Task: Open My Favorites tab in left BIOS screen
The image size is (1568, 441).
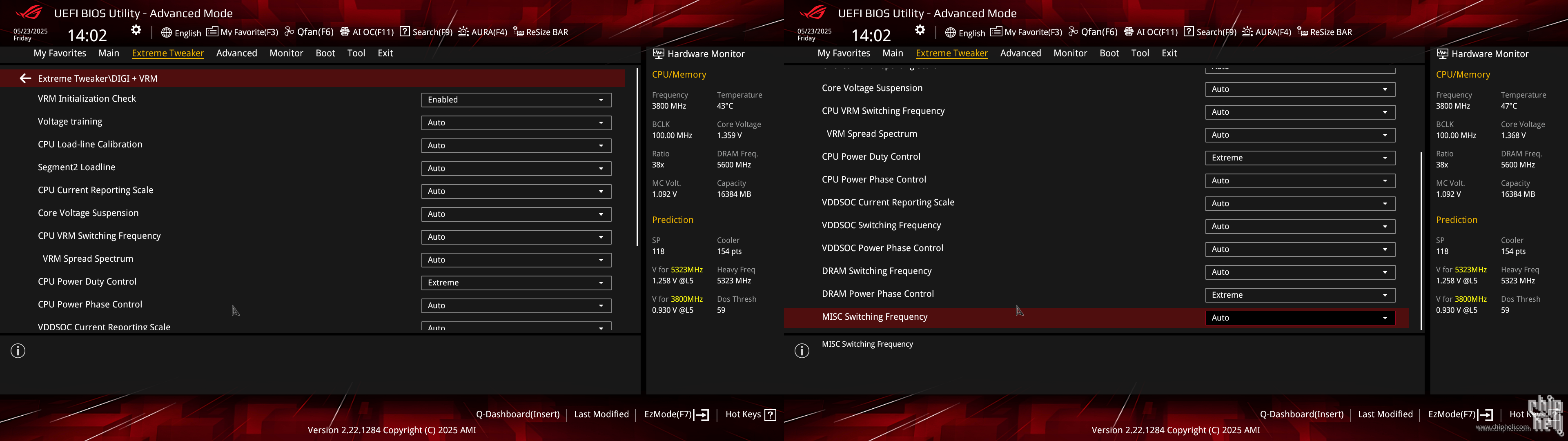Action: coord(60,53)
